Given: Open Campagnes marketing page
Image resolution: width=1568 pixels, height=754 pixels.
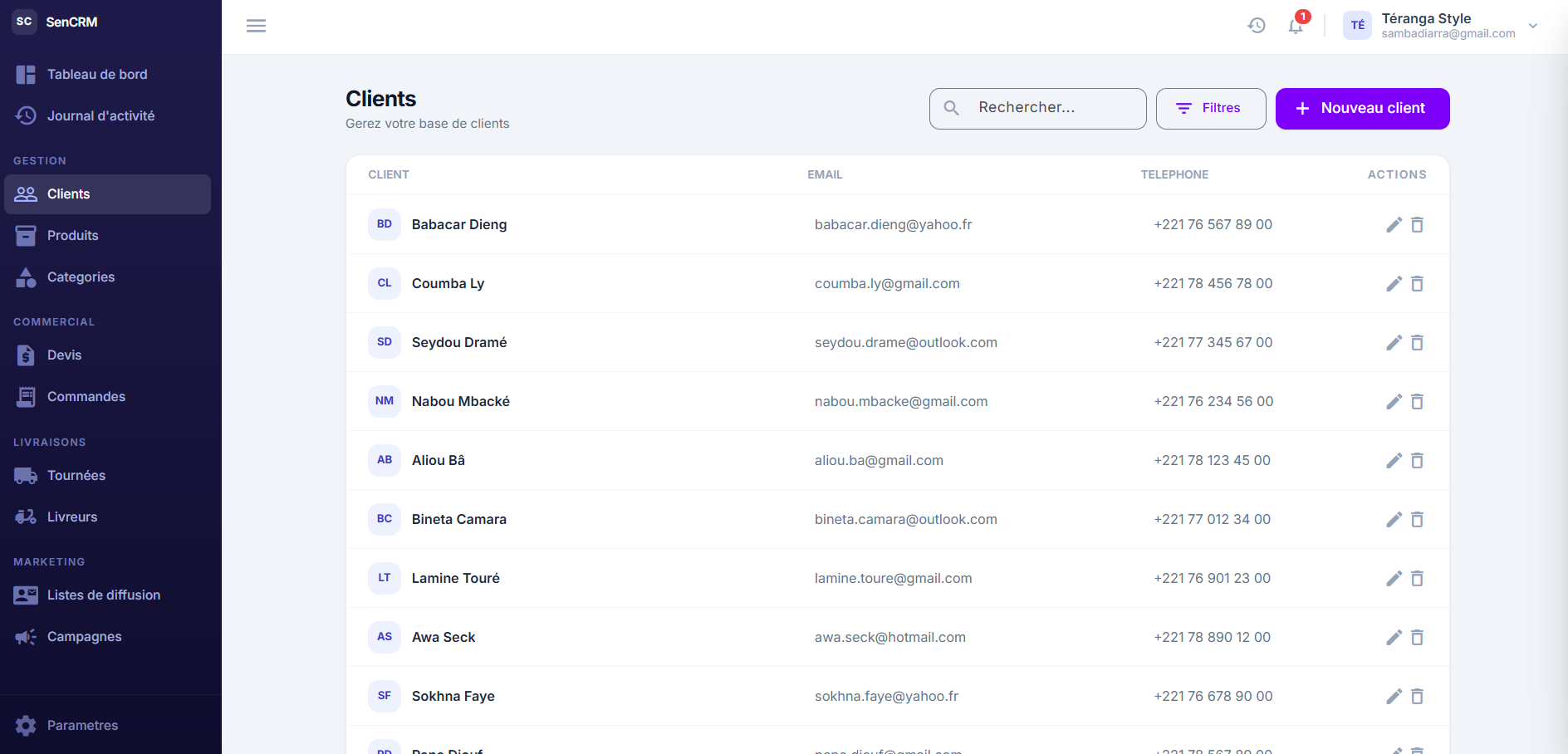Looking at the screenshot, I should [108, 637].
